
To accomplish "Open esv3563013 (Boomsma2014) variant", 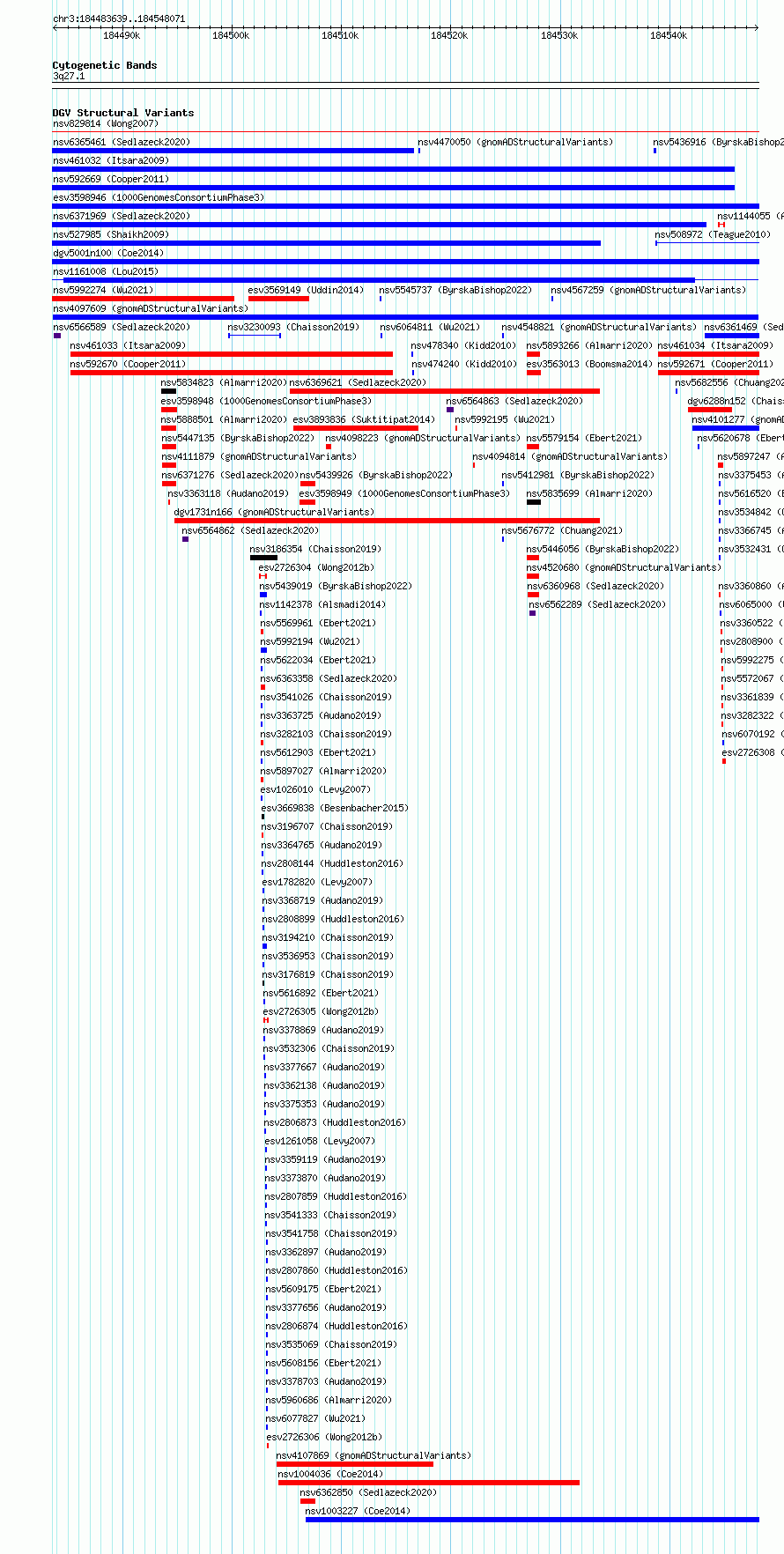I will pyautogui.click(x=590, y=364).
